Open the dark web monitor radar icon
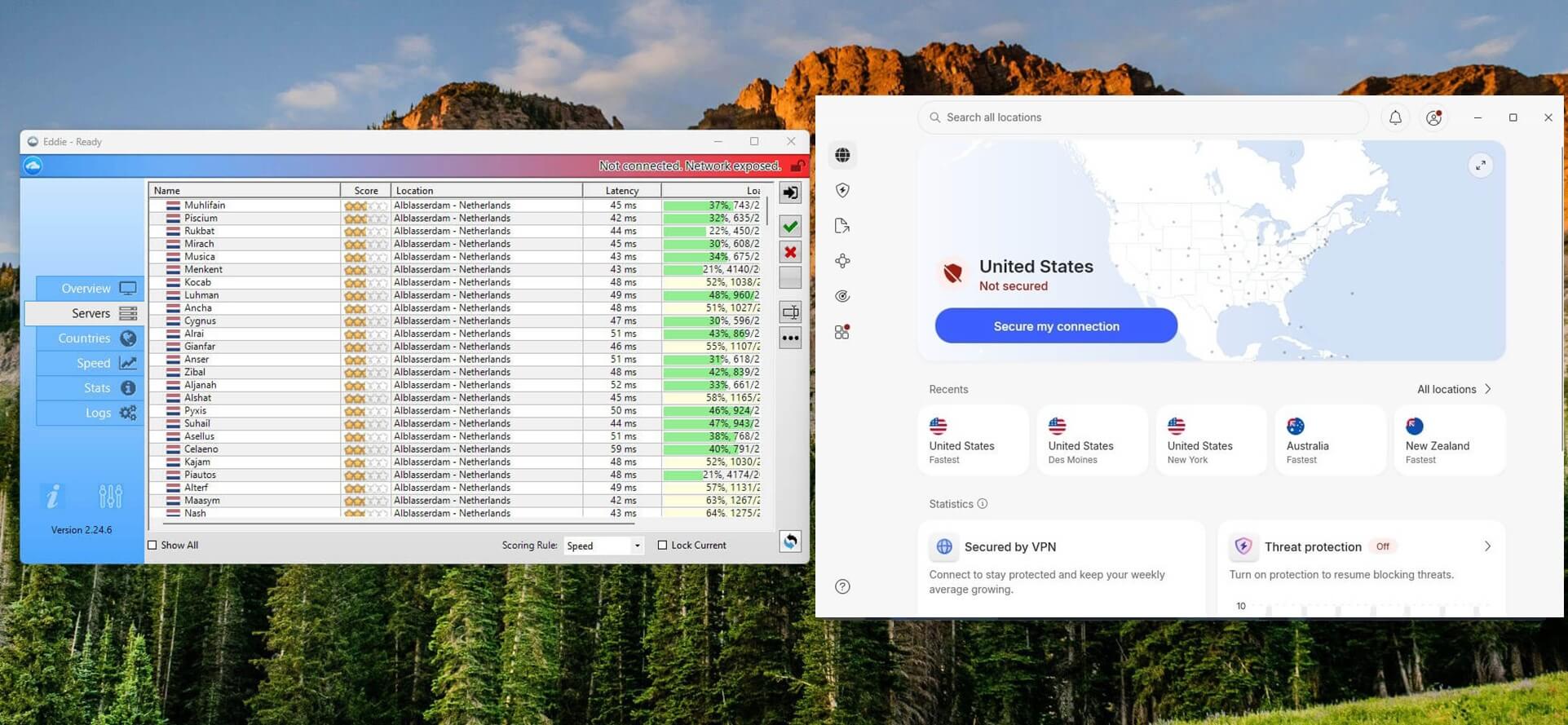Image resolution: width=1568 pixels, height=725 pixels. [842, 296]
